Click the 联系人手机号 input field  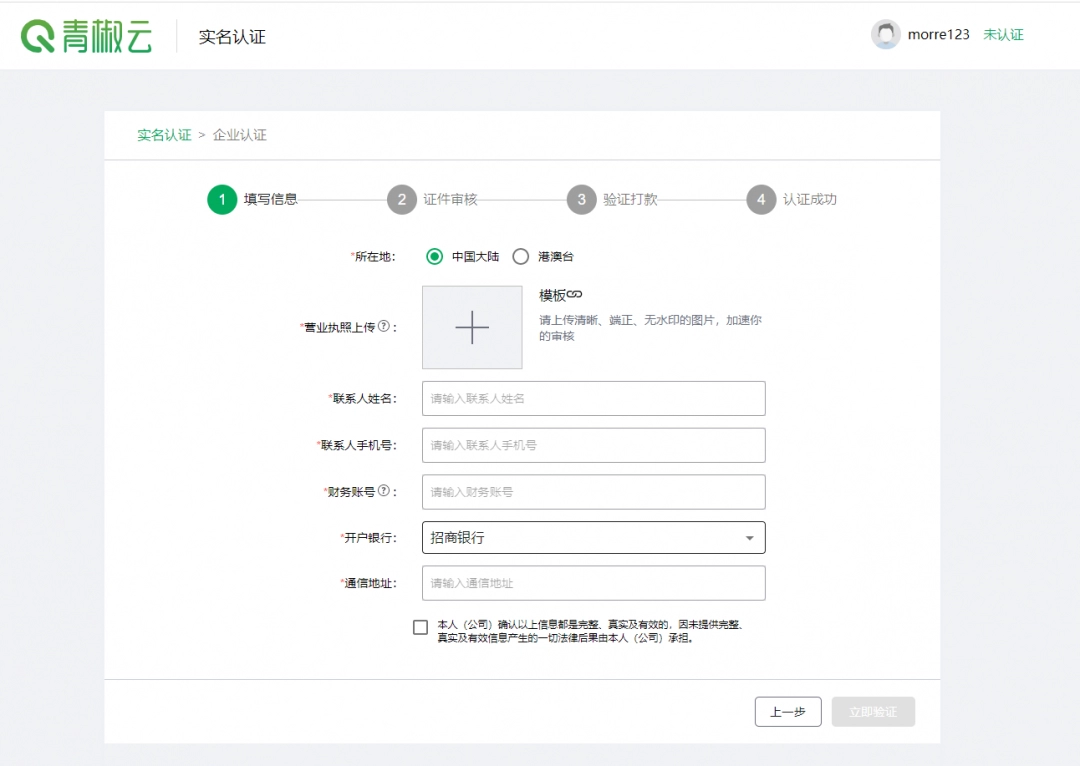(593, 445)
